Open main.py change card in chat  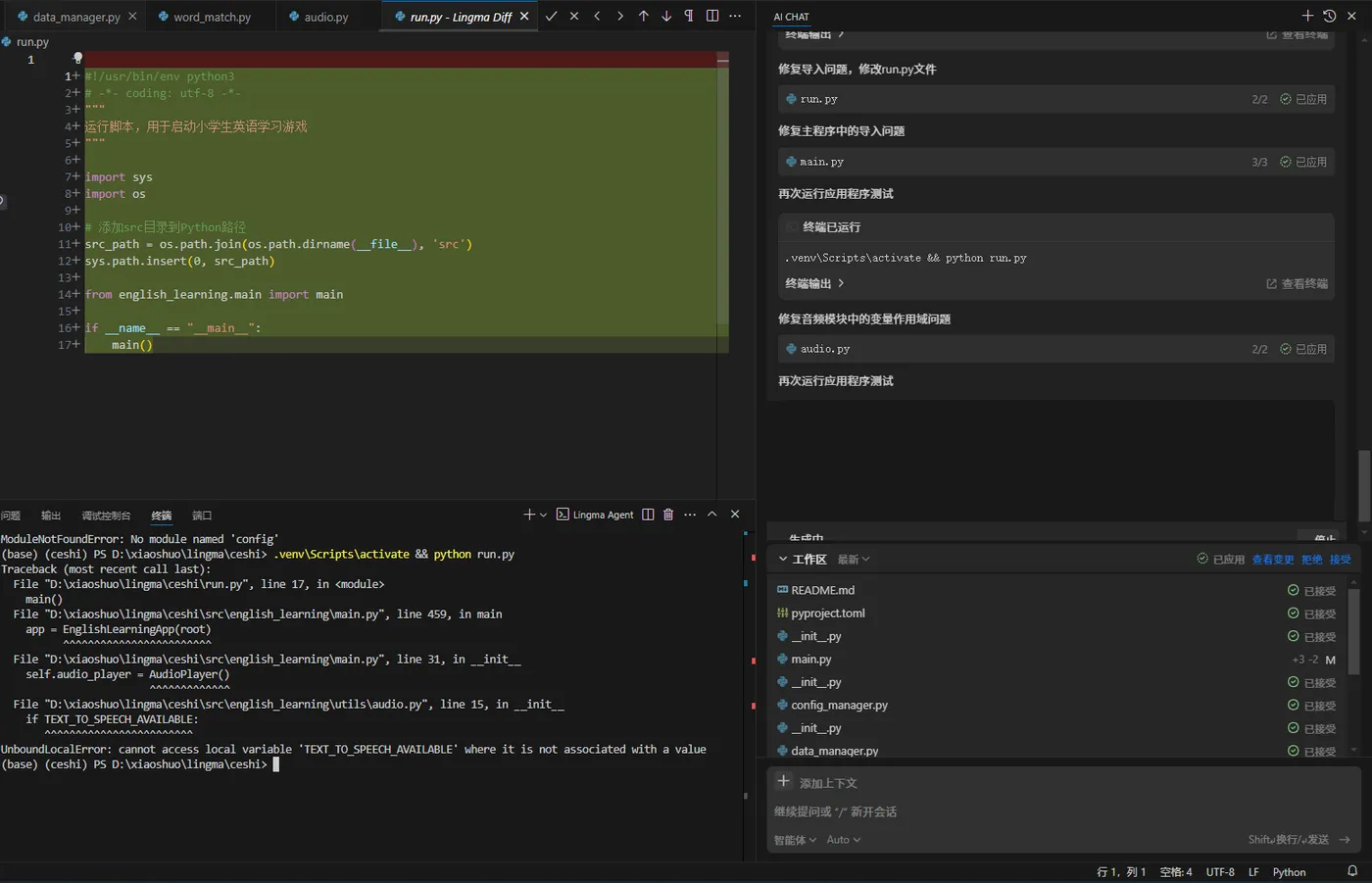[1056, 162]
